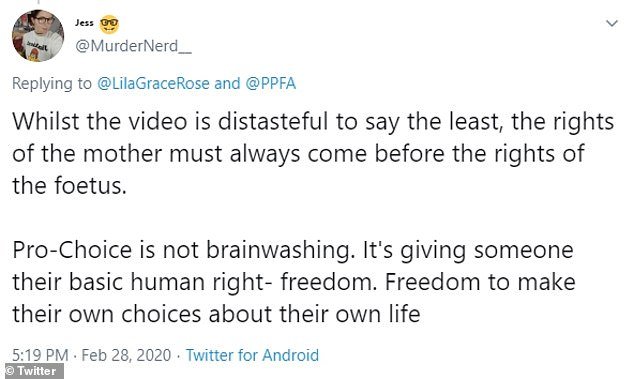
Task: Click the word "Pro-Choice" in the tweet
Action: coord(72,250)
